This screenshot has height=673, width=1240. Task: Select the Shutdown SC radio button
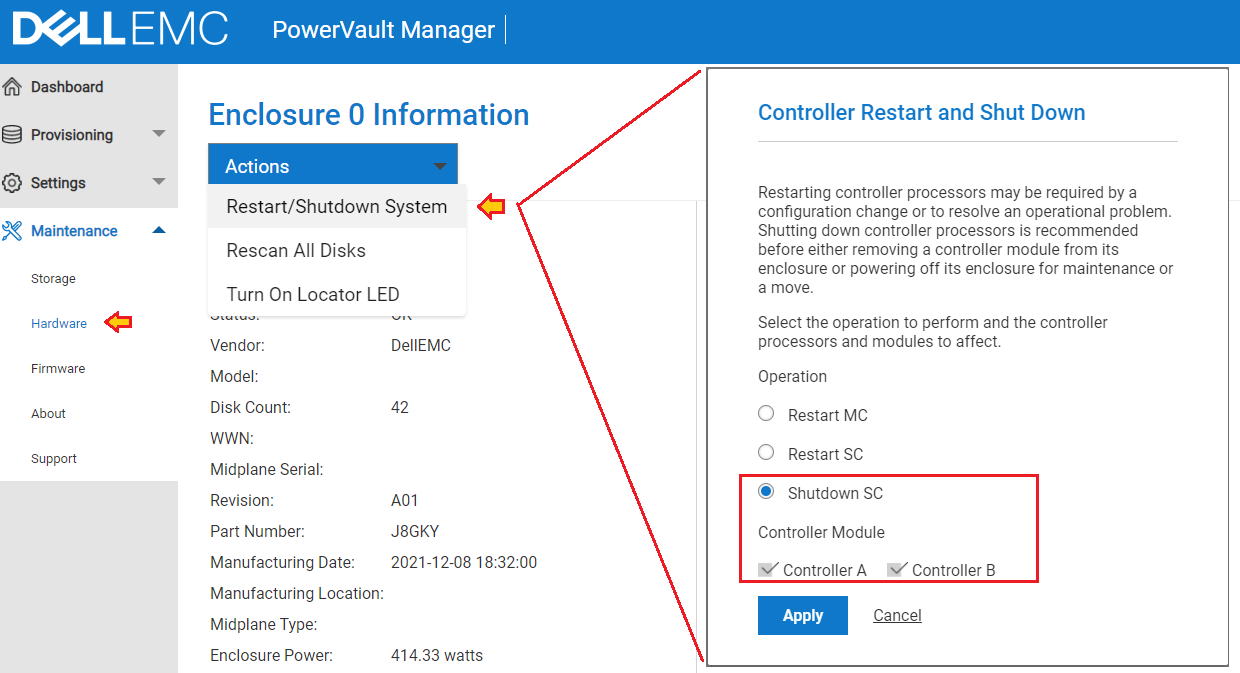(765, 491)
